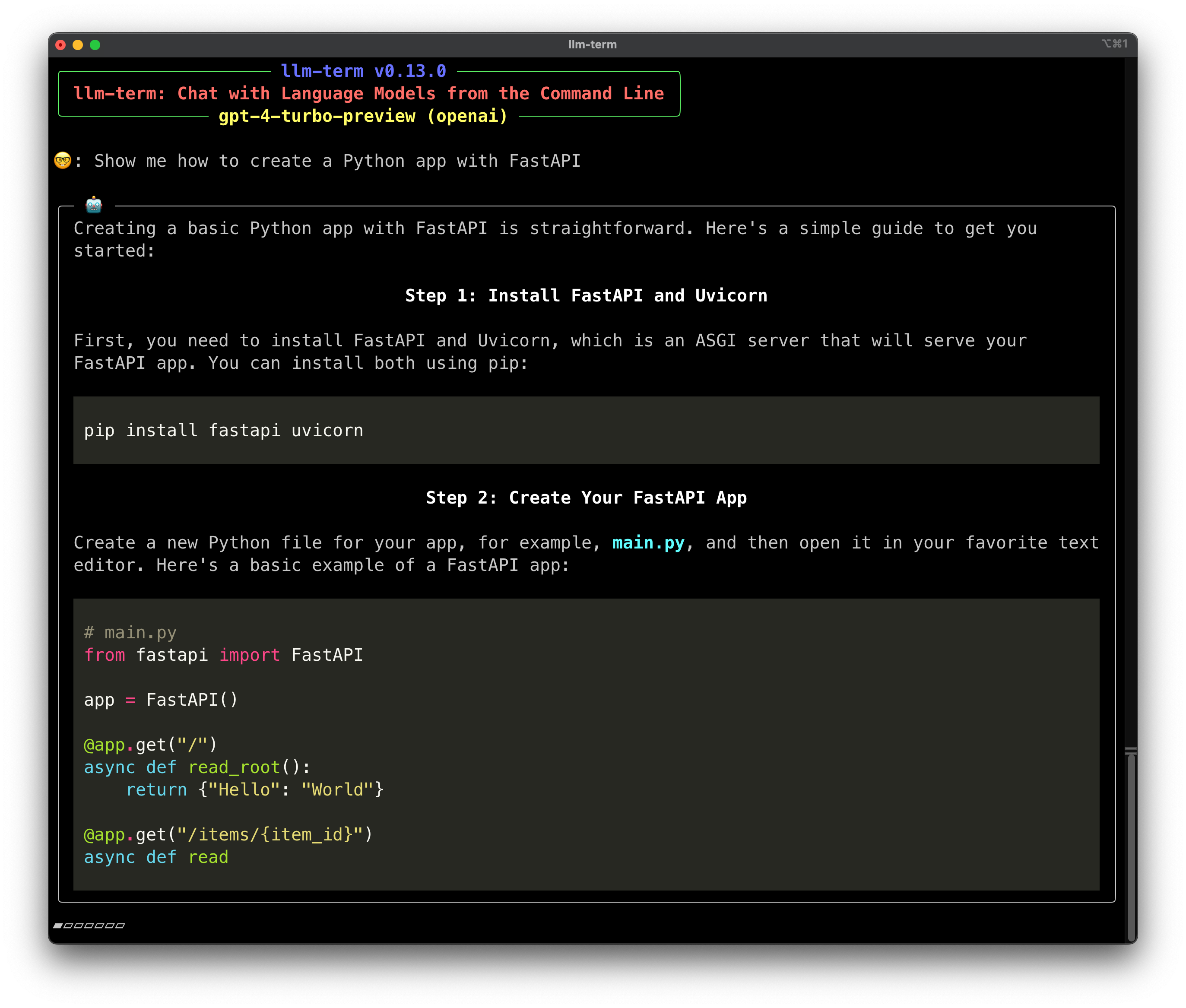Click the app = FastAPI() code line
Image resolution: width=1186 pixels, height=1008 pixels.
(161, 700)
